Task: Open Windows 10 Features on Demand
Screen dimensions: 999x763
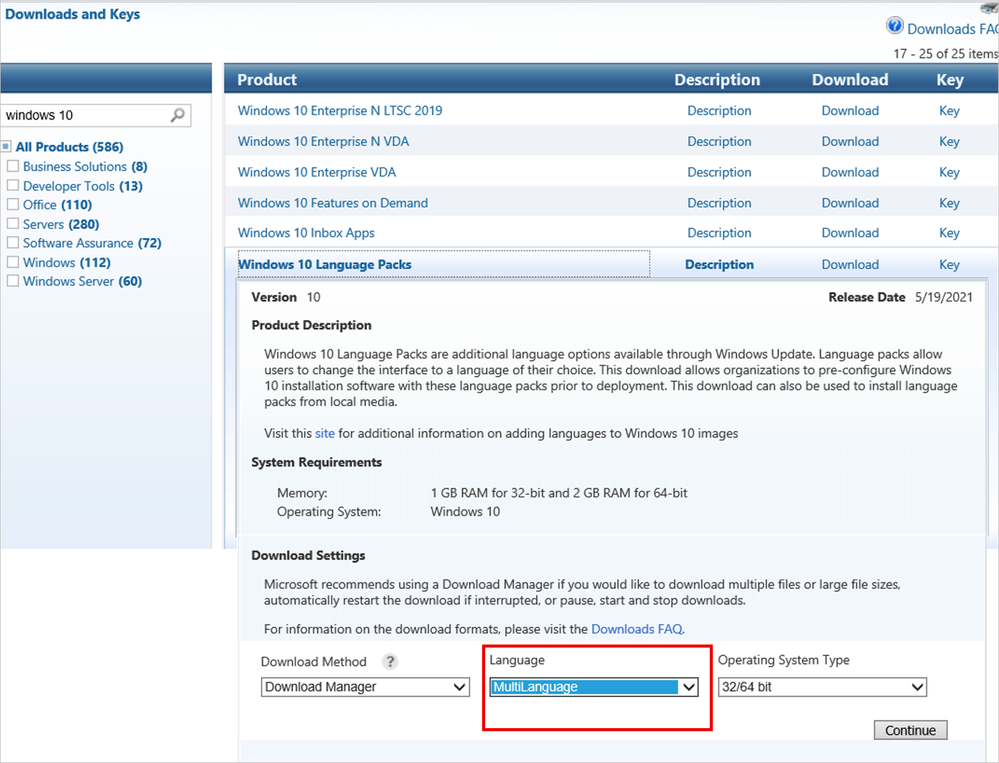Action: [x=333, y=203]
